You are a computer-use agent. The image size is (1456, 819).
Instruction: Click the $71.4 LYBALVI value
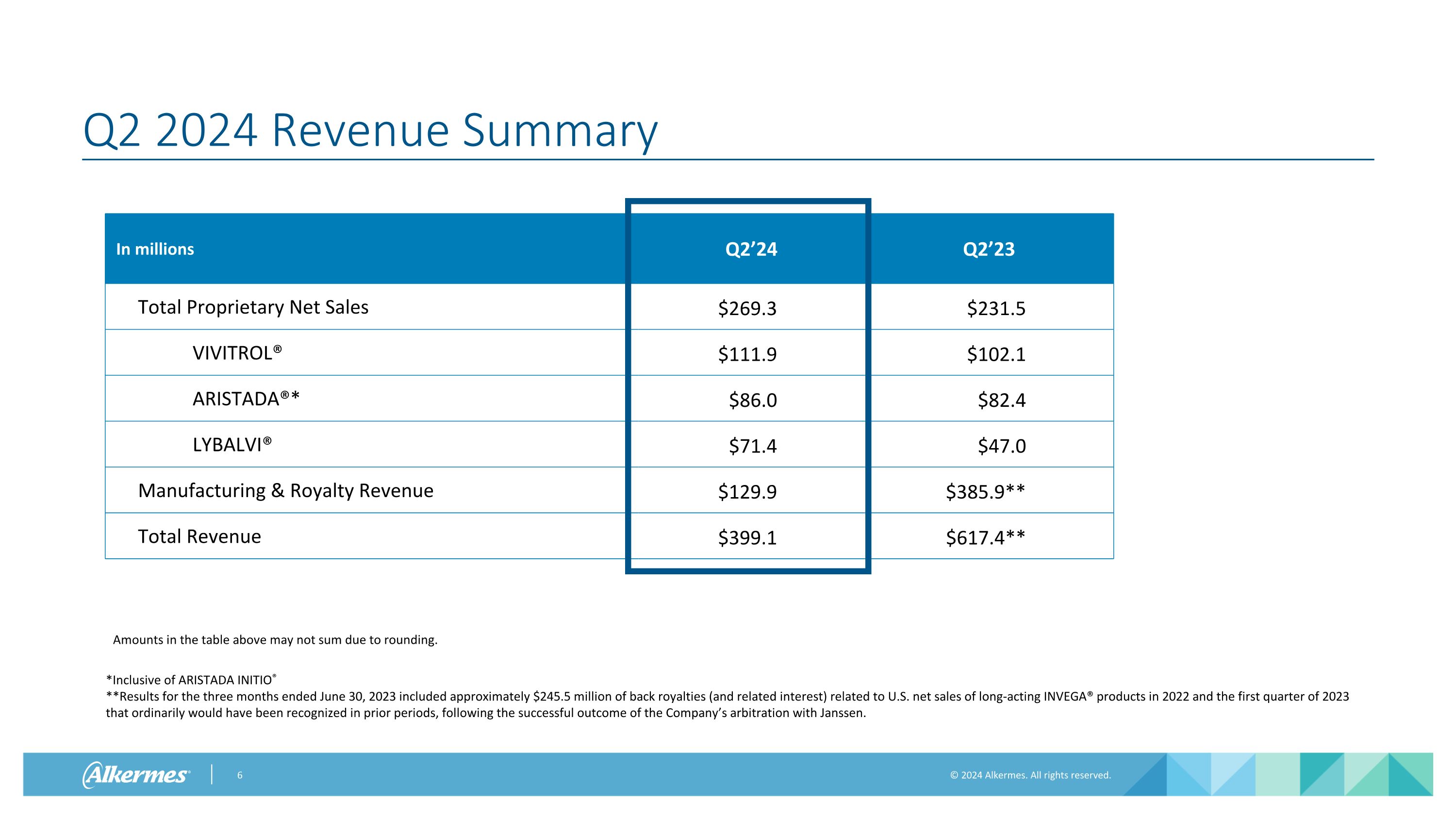point(752,446)
